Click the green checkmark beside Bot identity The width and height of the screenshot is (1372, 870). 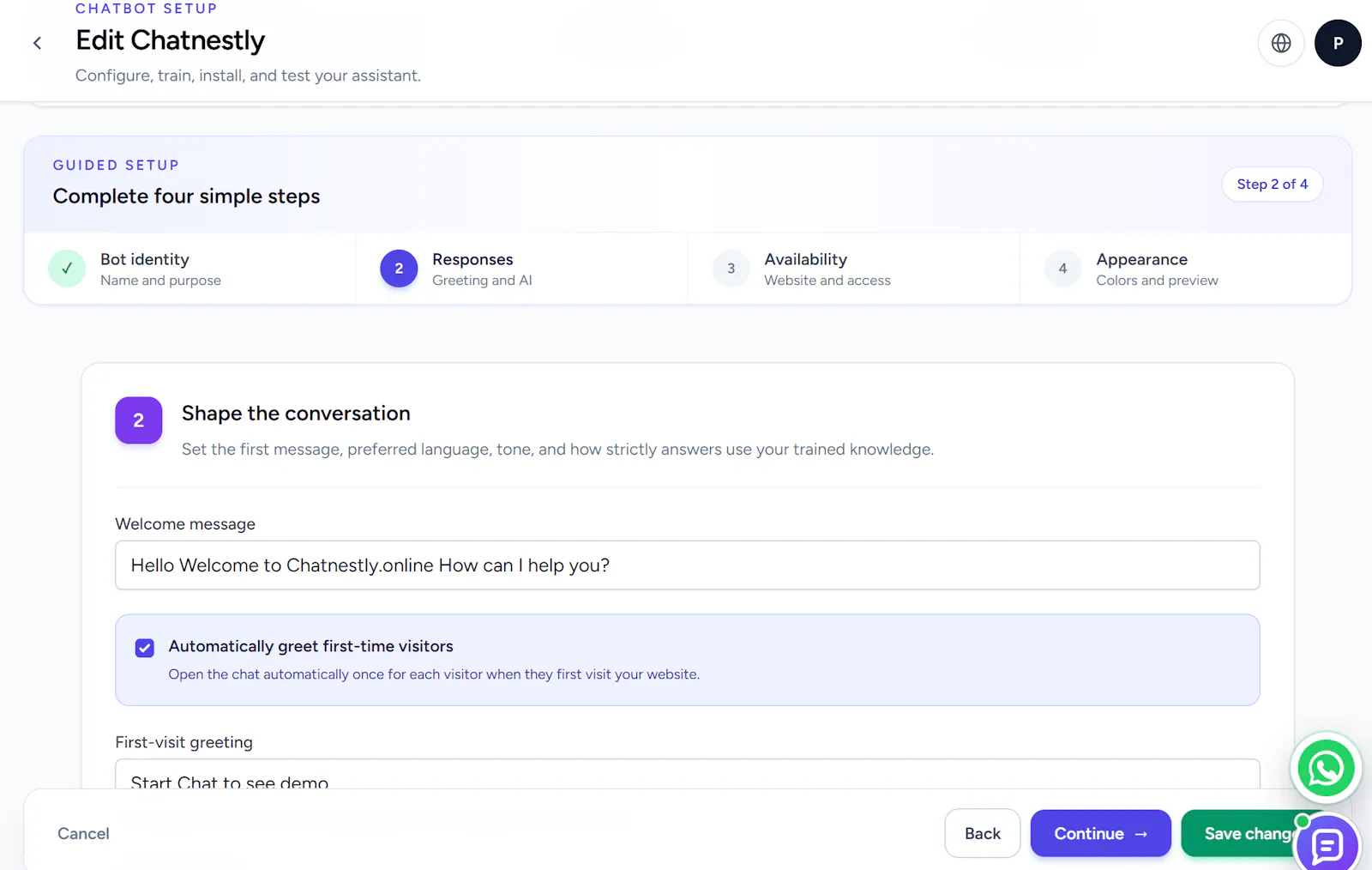(67, 269)
